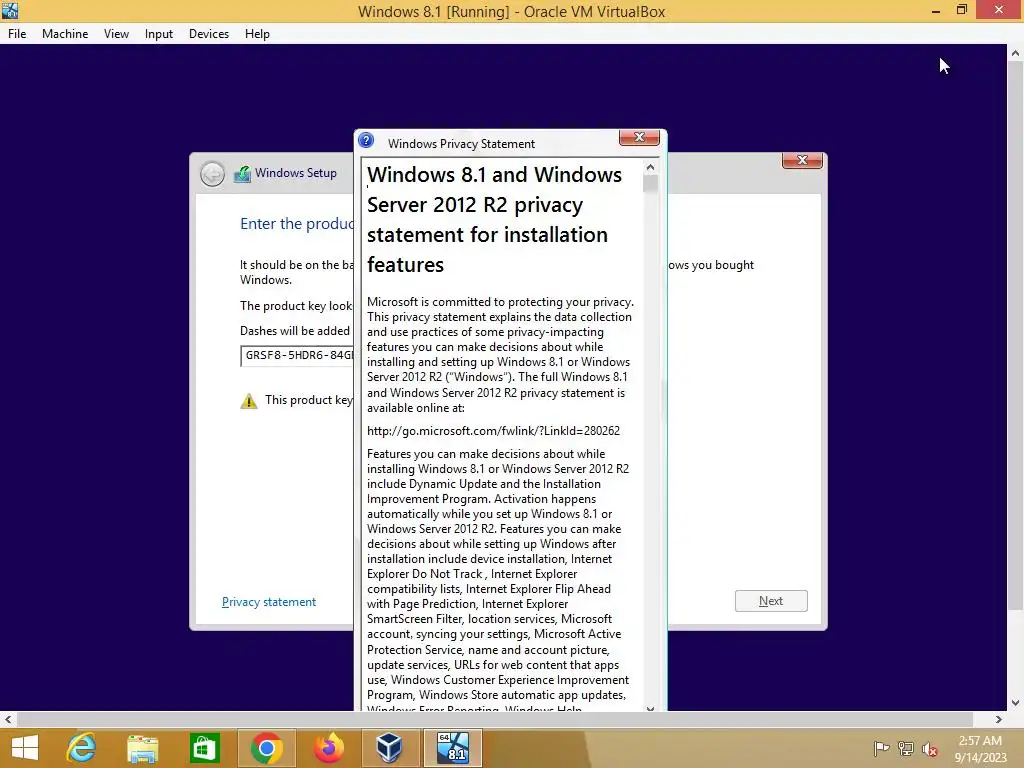Open the File menu

17,34
